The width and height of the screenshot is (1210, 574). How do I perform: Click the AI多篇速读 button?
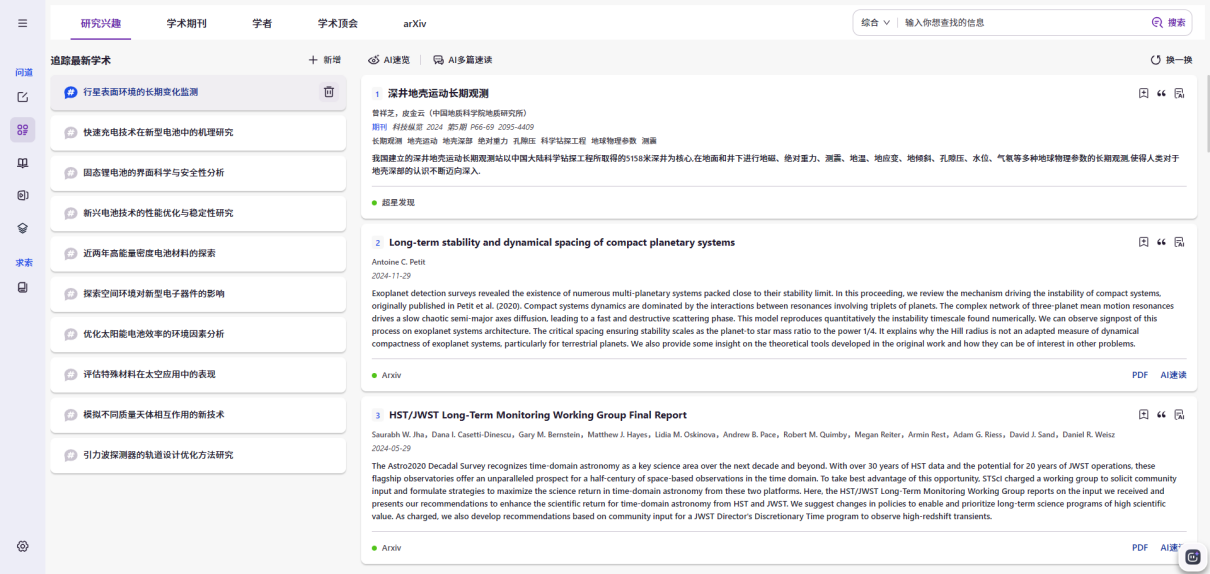462,60
